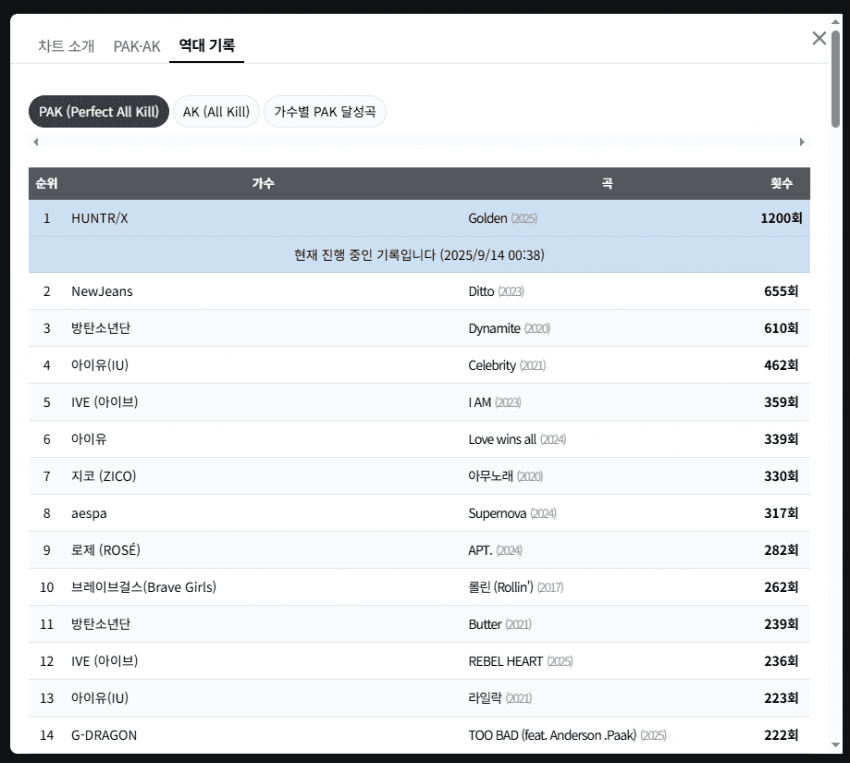Select AK (All Kill) filter

coord(216,112)
